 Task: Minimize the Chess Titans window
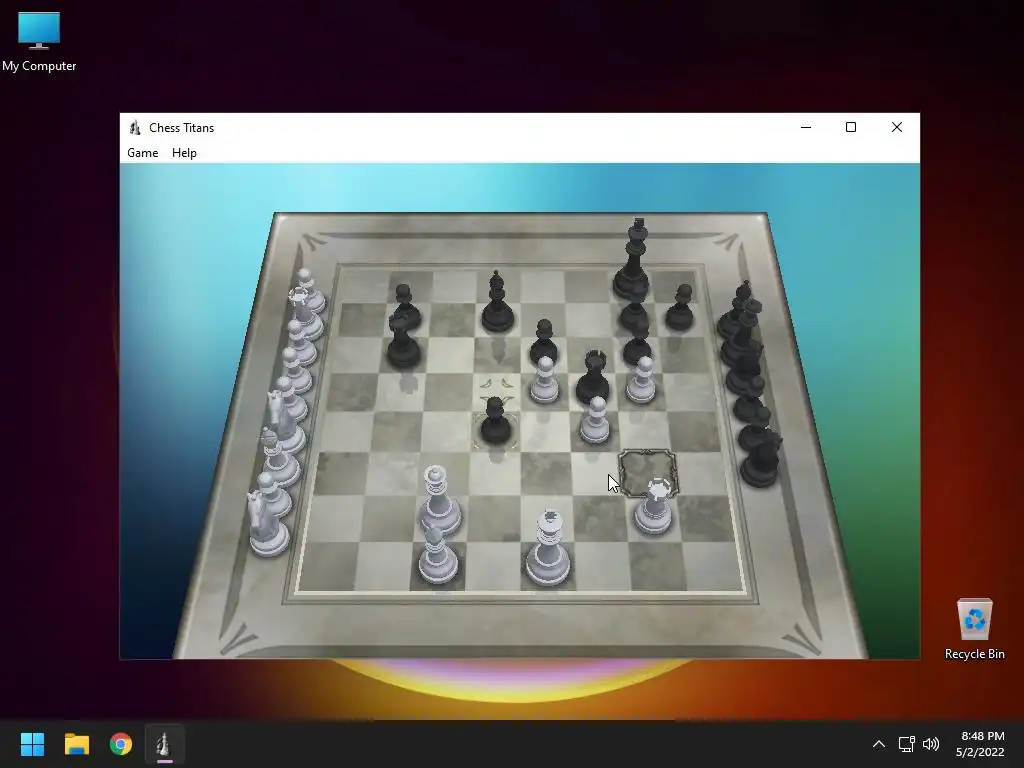pyautogui.click(x=806, y=127)
